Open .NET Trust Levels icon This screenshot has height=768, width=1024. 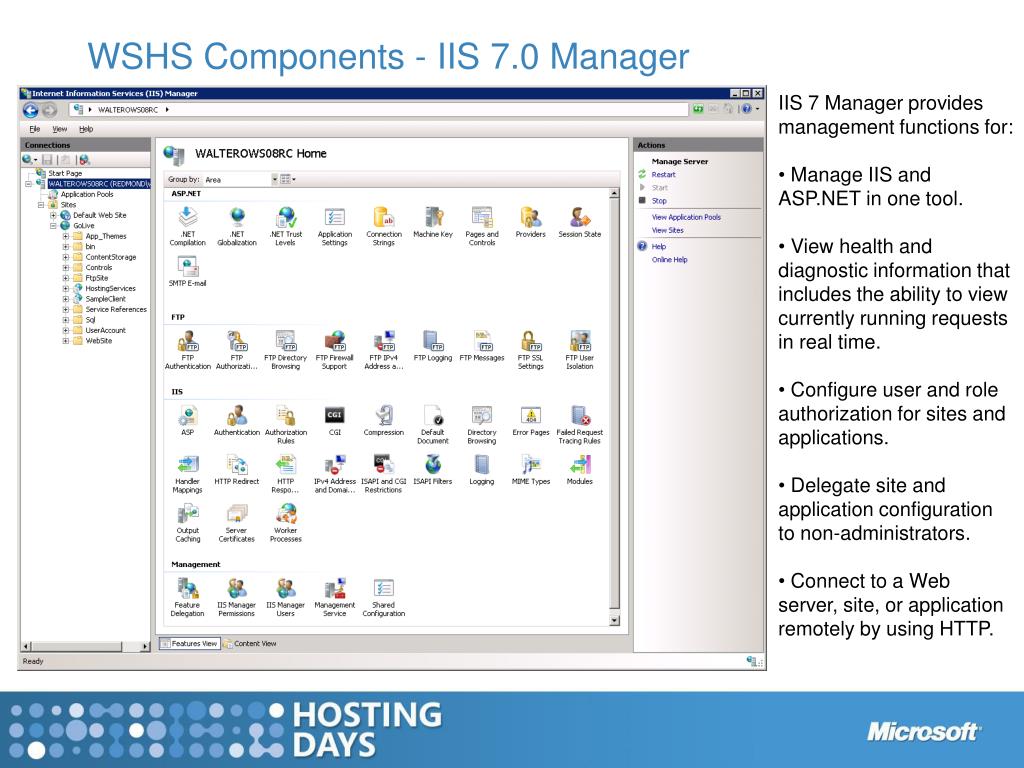coord(285,225)
